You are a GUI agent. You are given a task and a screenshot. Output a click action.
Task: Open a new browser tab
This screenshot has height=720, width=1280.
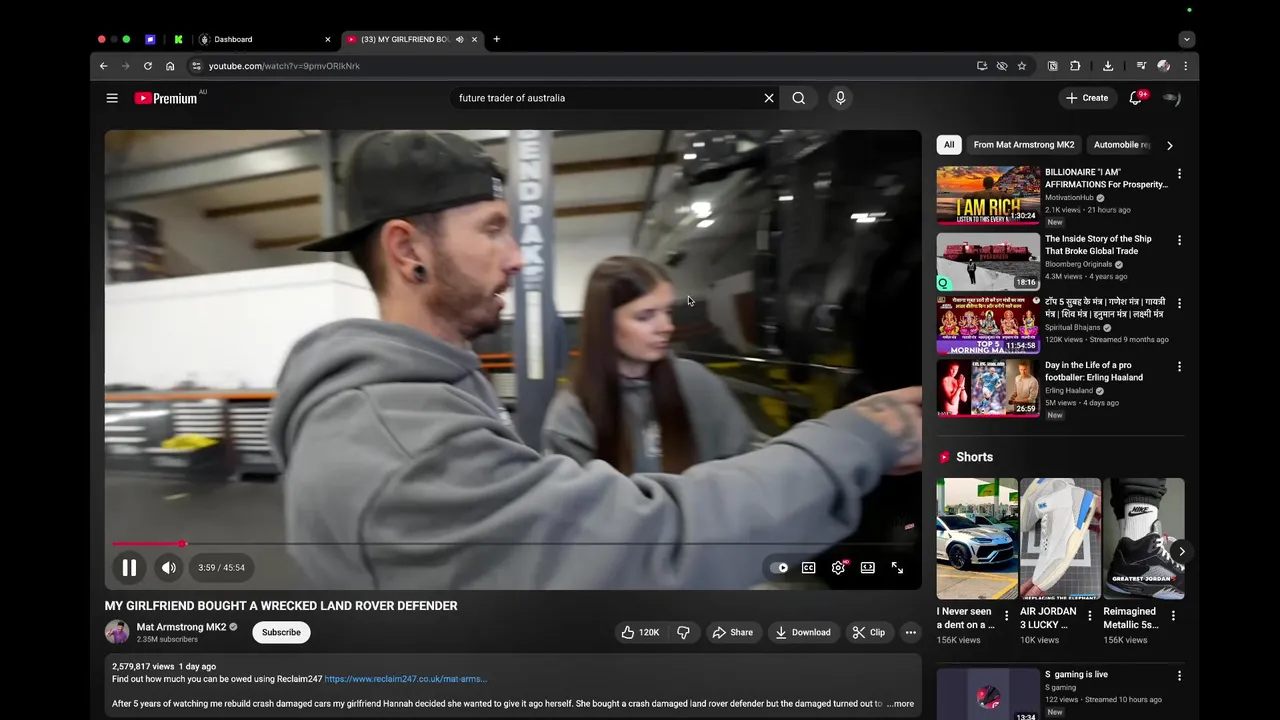coord(496,39)
